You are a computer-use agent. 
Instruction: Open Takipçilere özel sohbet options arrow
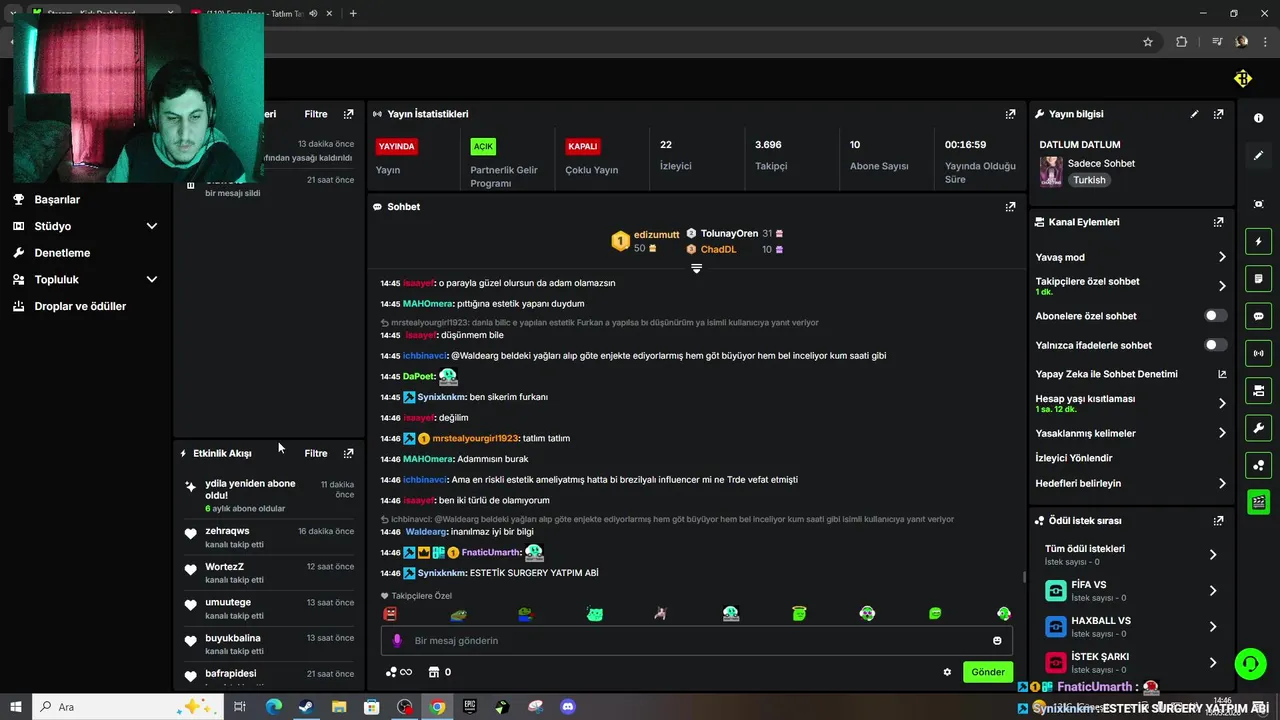point(1222,286)
